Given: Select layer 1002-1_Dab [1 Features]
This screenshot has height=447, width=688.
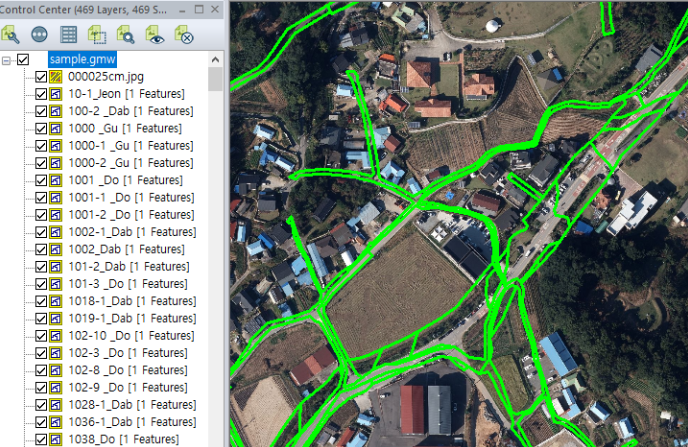Looking at the screenshot, I should [132, 232].
